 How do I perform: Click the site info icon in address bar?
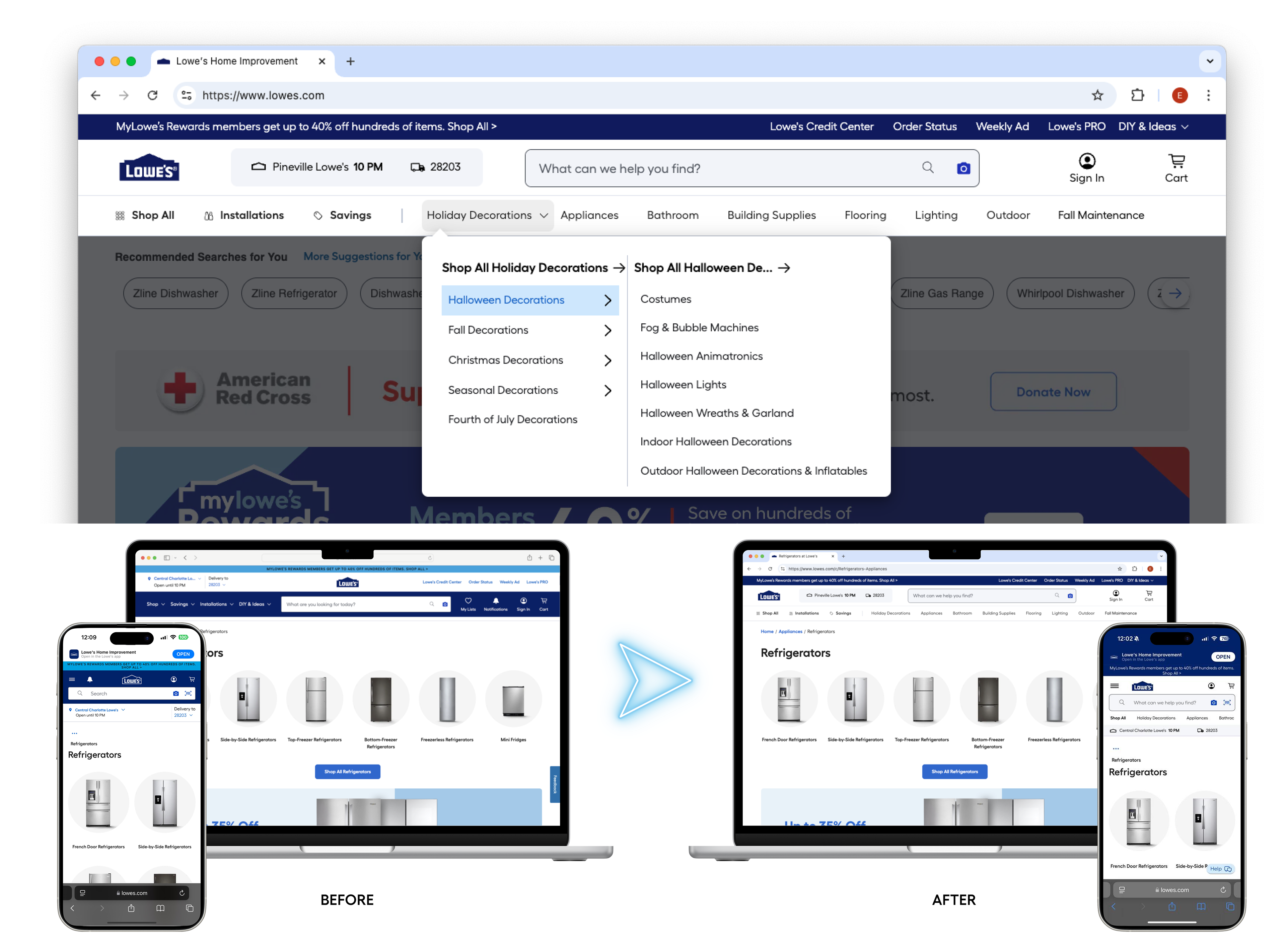186,95
